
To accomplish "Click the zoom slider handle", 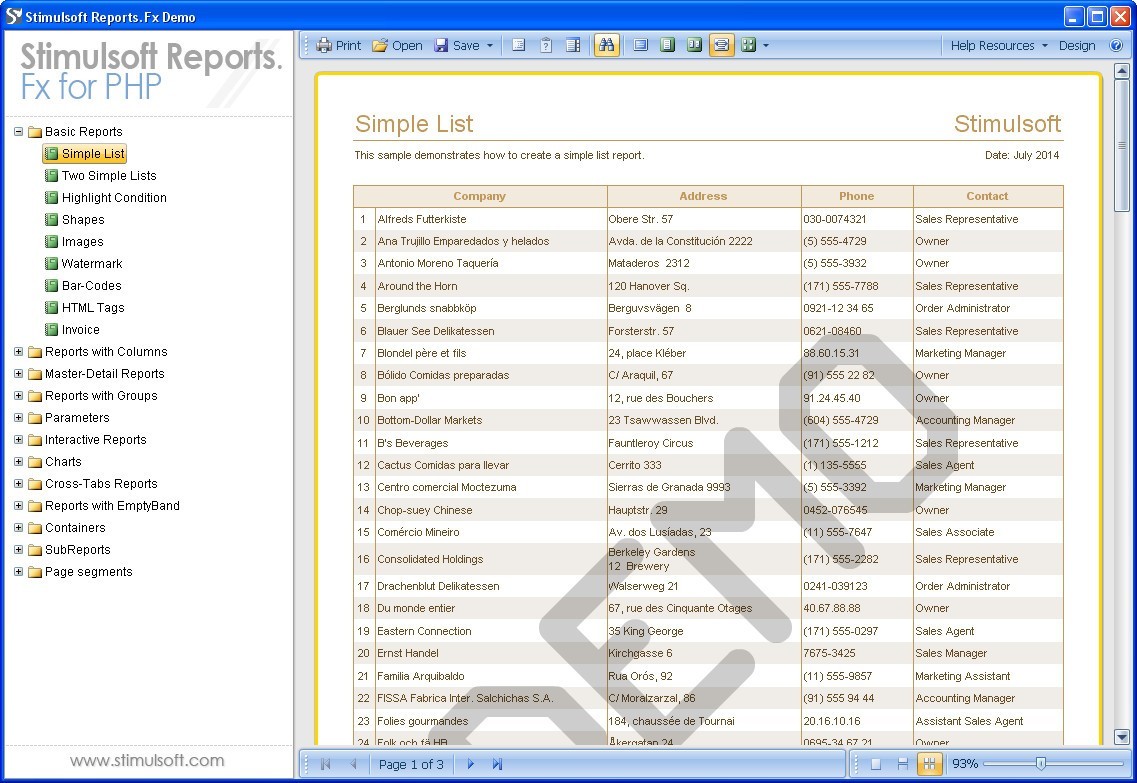I will coord(1041,763).
